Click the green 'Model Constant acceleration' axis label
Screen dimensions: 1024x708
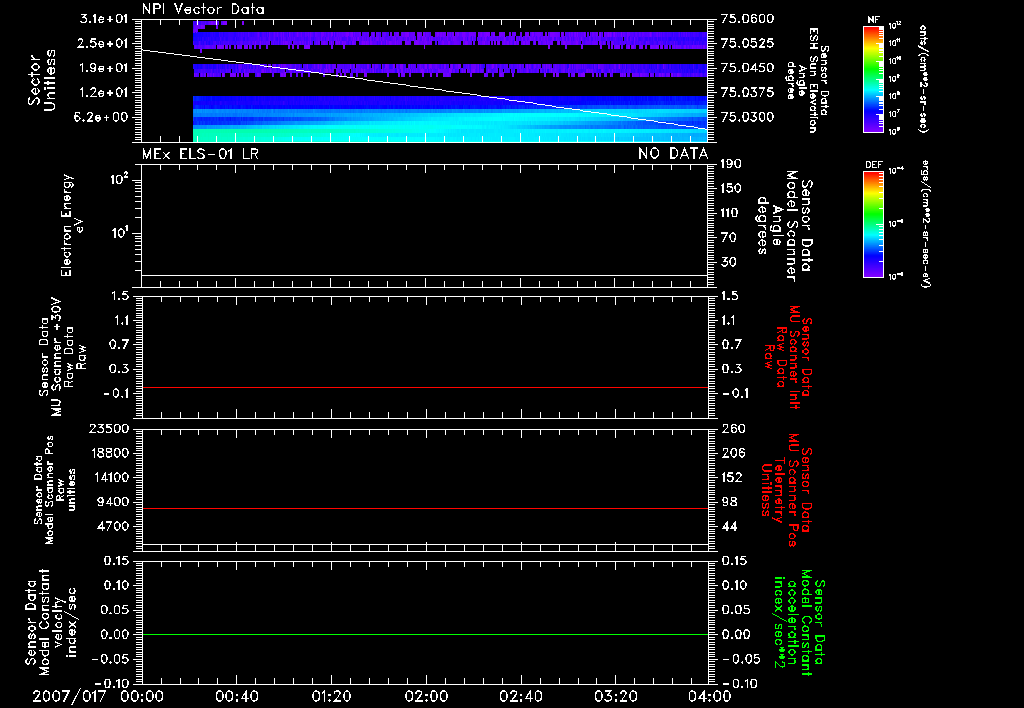(x=799, y=622)
